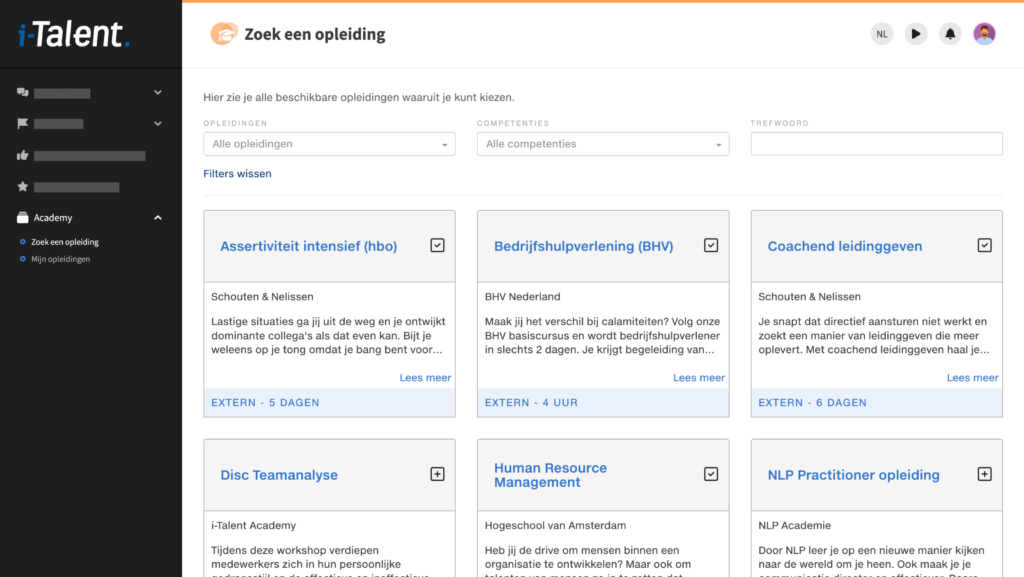Screen dimensions: 1024x577
Task: Add Disc Teamanalyse via plus icon
Action: pos(438,475)
